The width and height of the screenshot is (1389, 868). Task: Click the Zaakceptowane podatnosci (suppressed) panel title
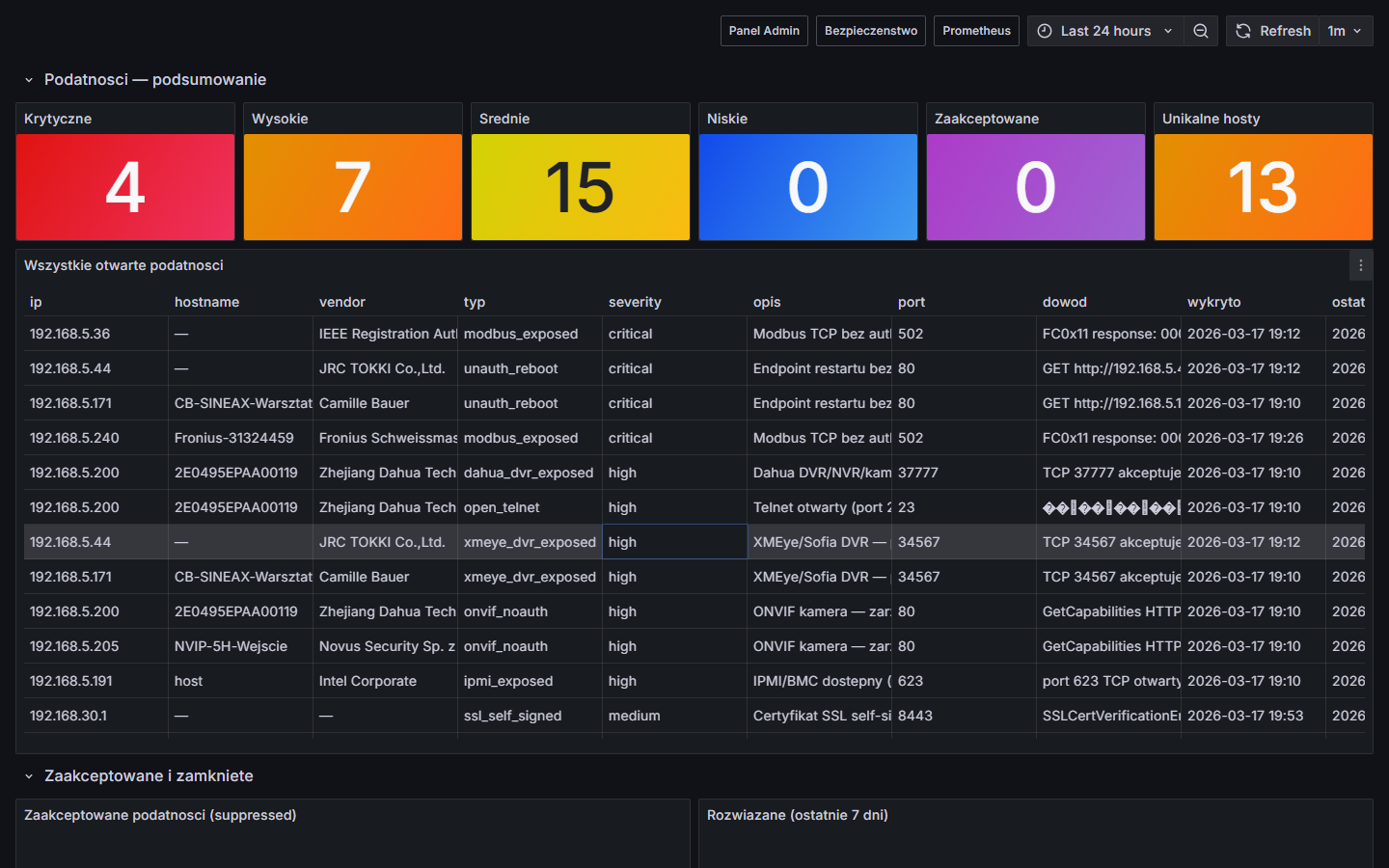coord(160,815)
